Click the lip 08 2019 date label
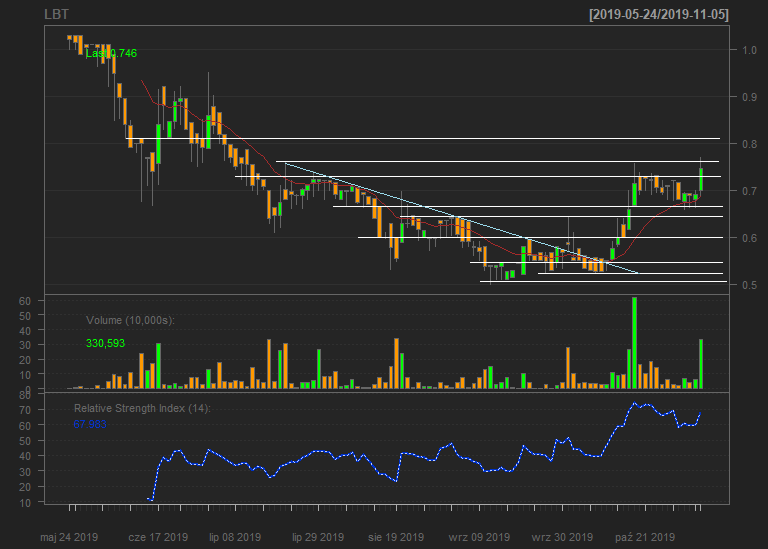This screenshot has width=768, height=549. pos(235,537)
